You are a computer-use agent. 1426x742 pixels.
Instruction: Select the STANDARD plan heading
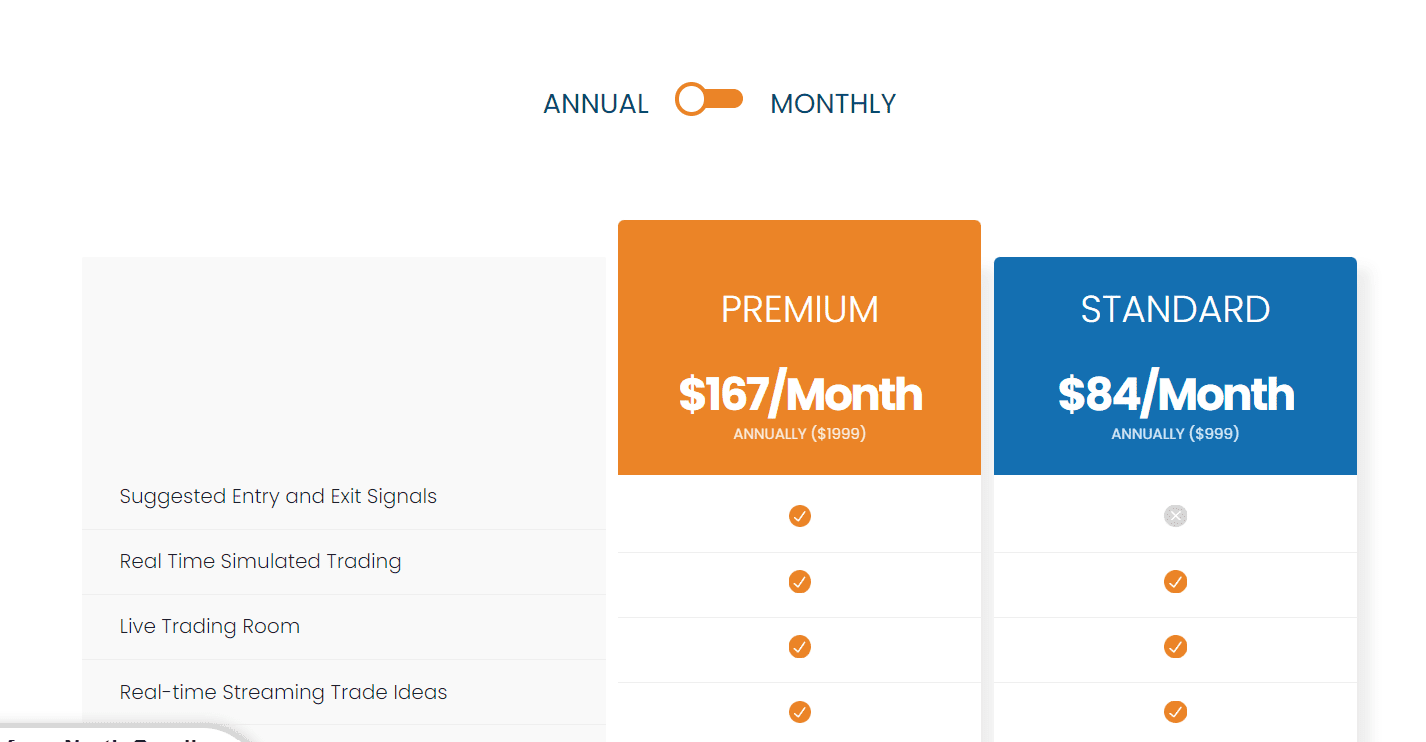(x=1176, y=310)
